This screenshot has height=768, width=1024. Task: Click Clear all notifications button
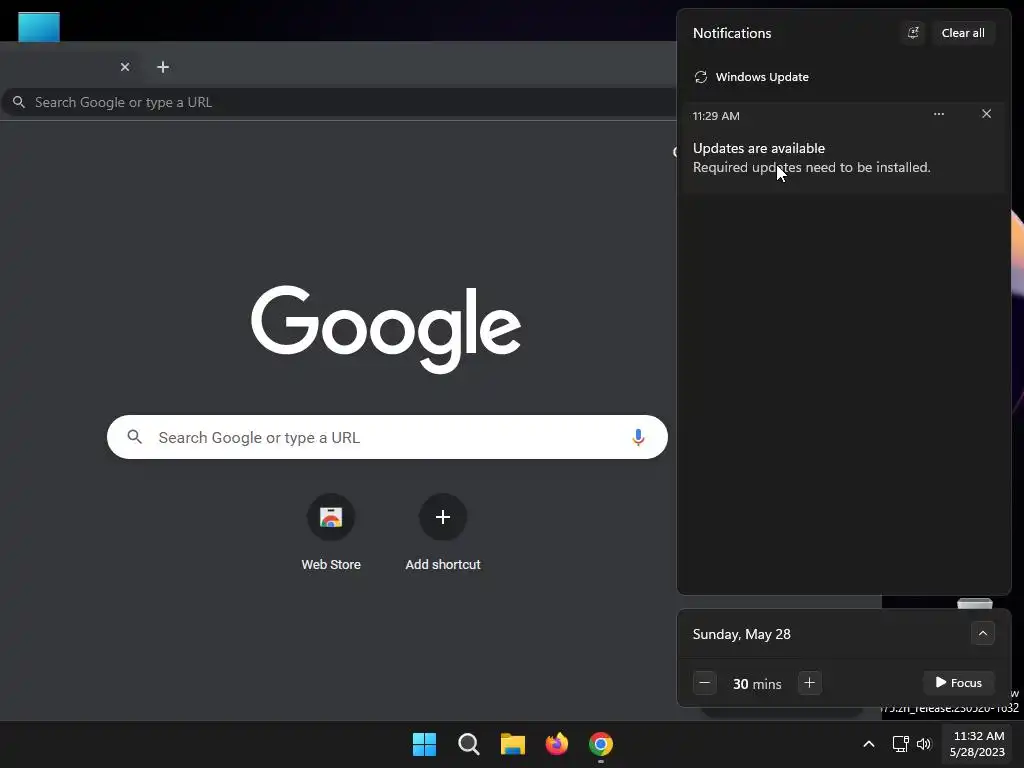coord(963,33)
